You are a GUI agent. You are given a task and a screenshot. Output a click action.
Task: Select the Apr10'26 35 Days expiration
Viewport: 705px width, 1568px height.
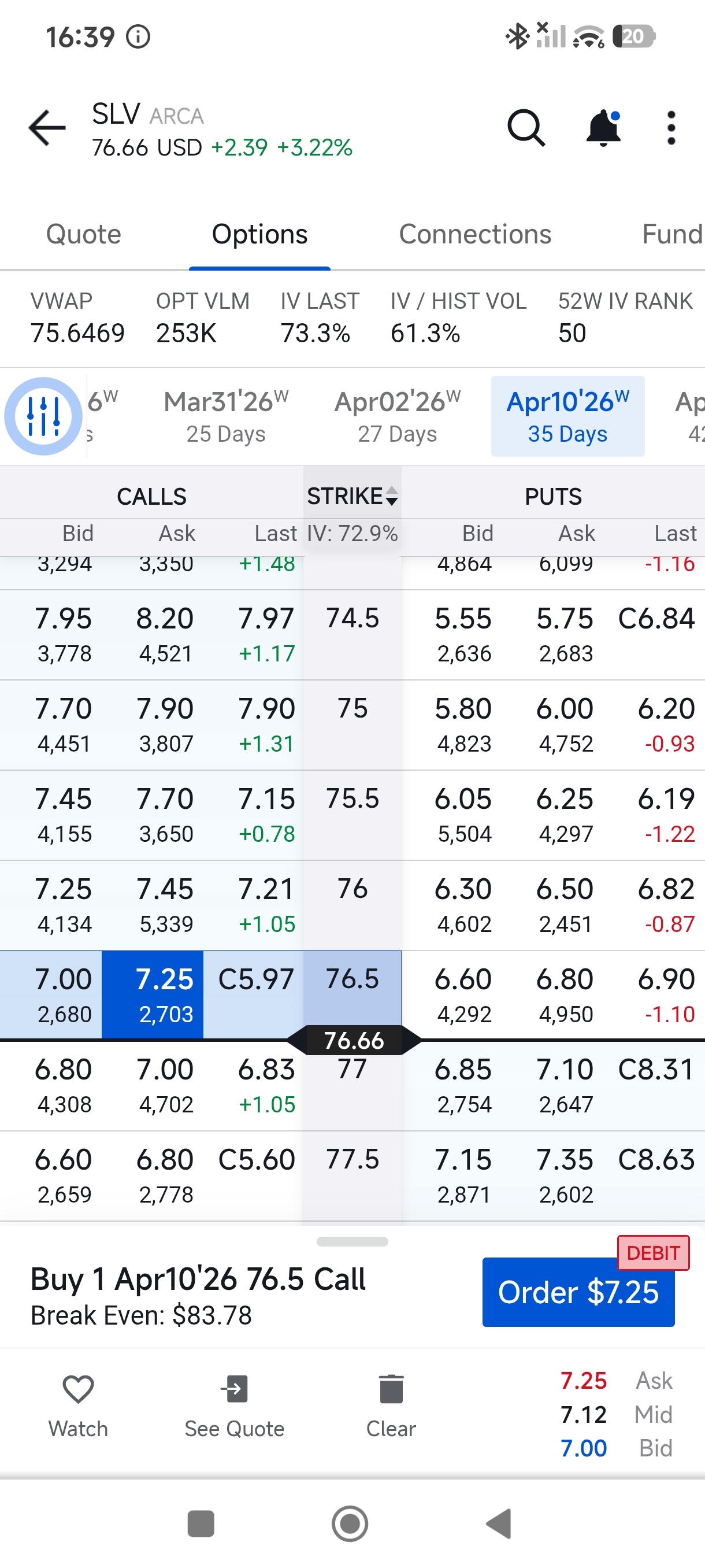567,416
